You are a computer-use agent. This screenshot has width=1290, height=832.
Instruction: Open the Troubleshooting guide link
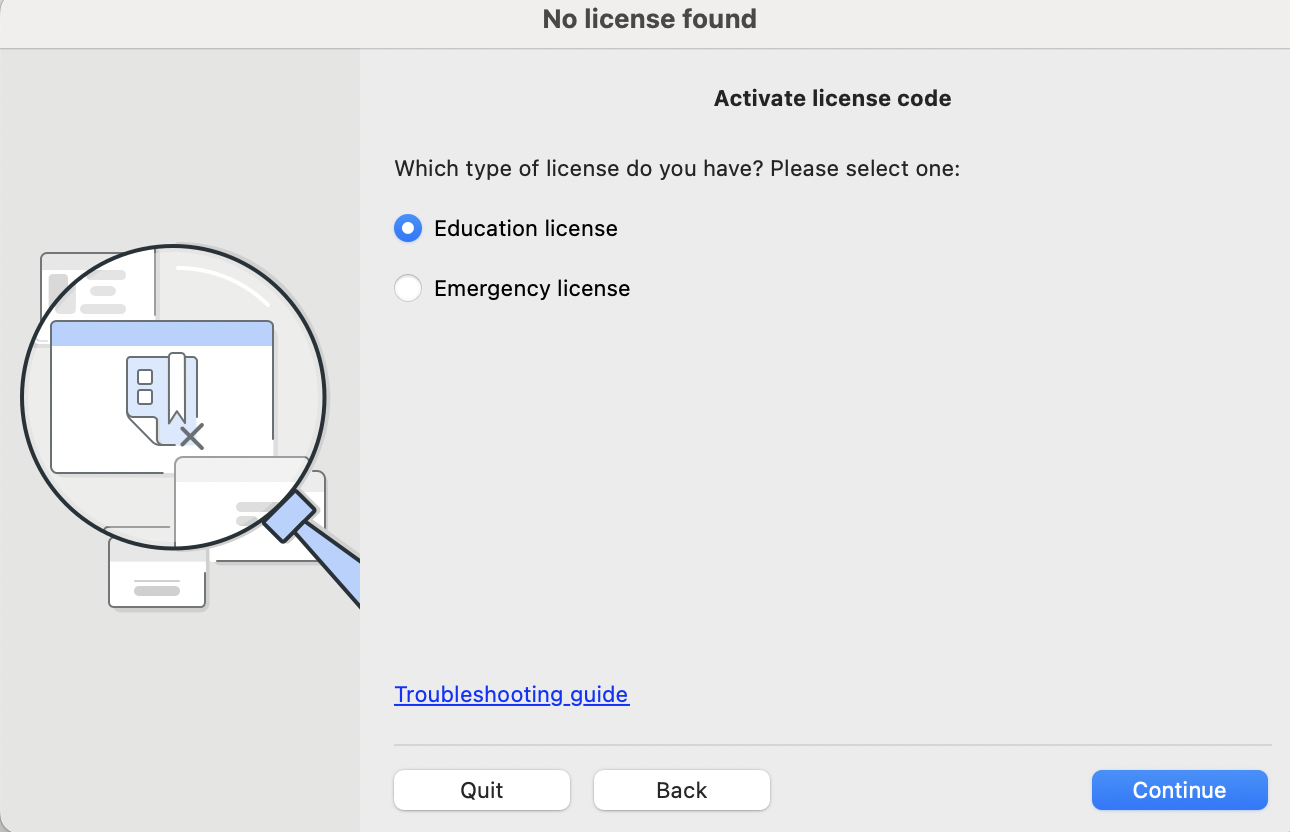pyautogui.click(x=511, y=695)
